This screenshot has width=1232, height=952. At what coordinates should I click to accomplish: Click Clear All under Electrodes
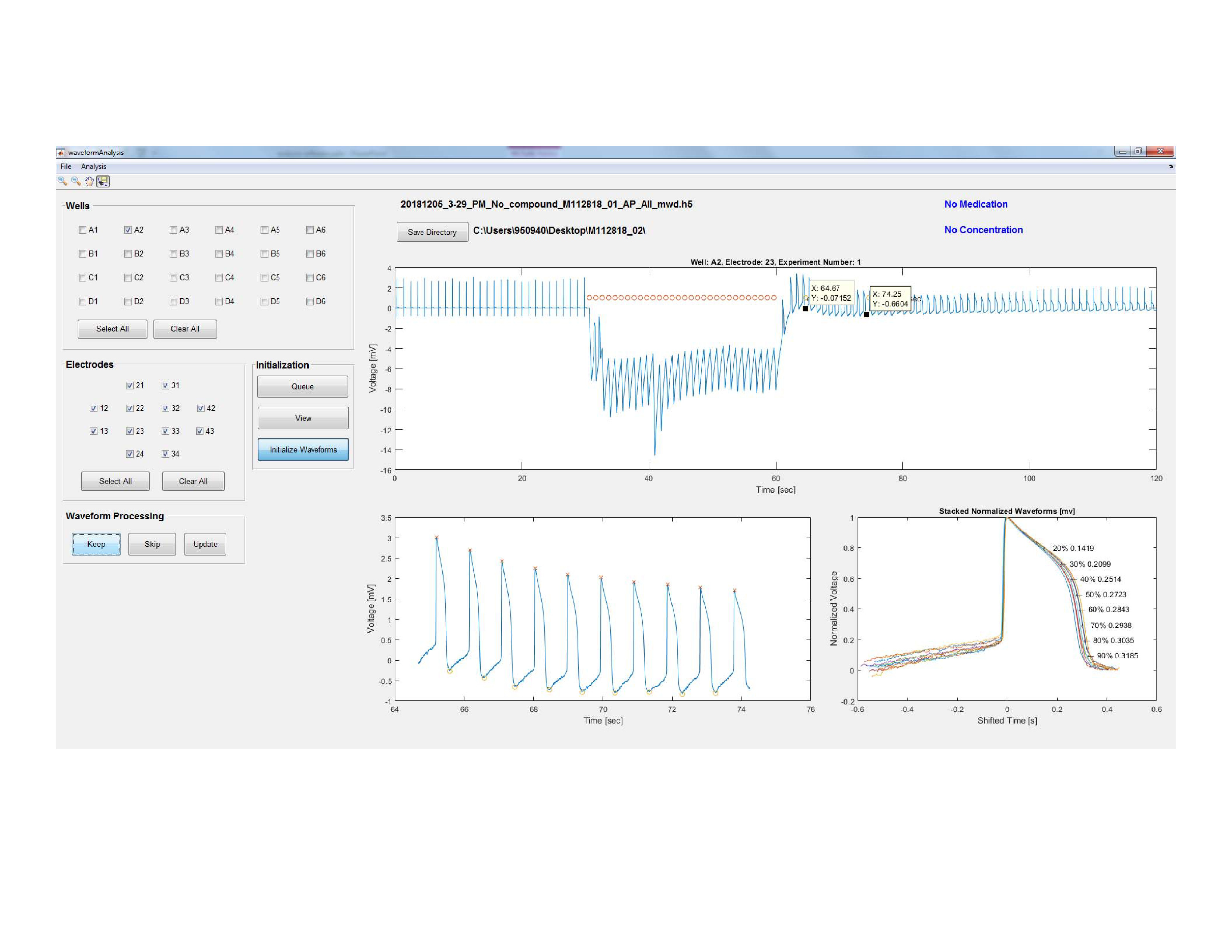click(193, 481)
